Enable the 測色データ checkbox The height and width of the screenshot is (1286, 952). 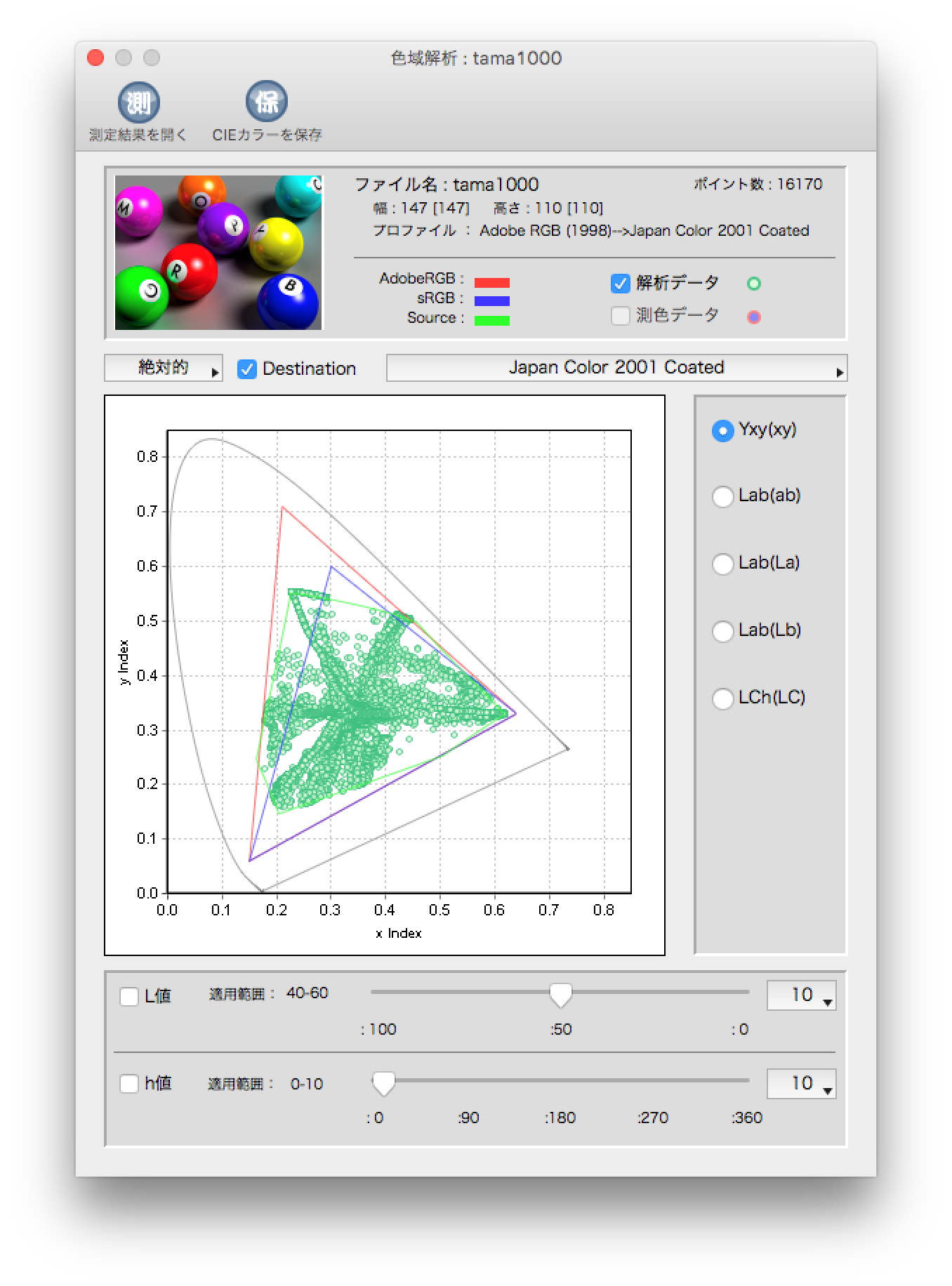pyautogui.click(x=620, y=316)
